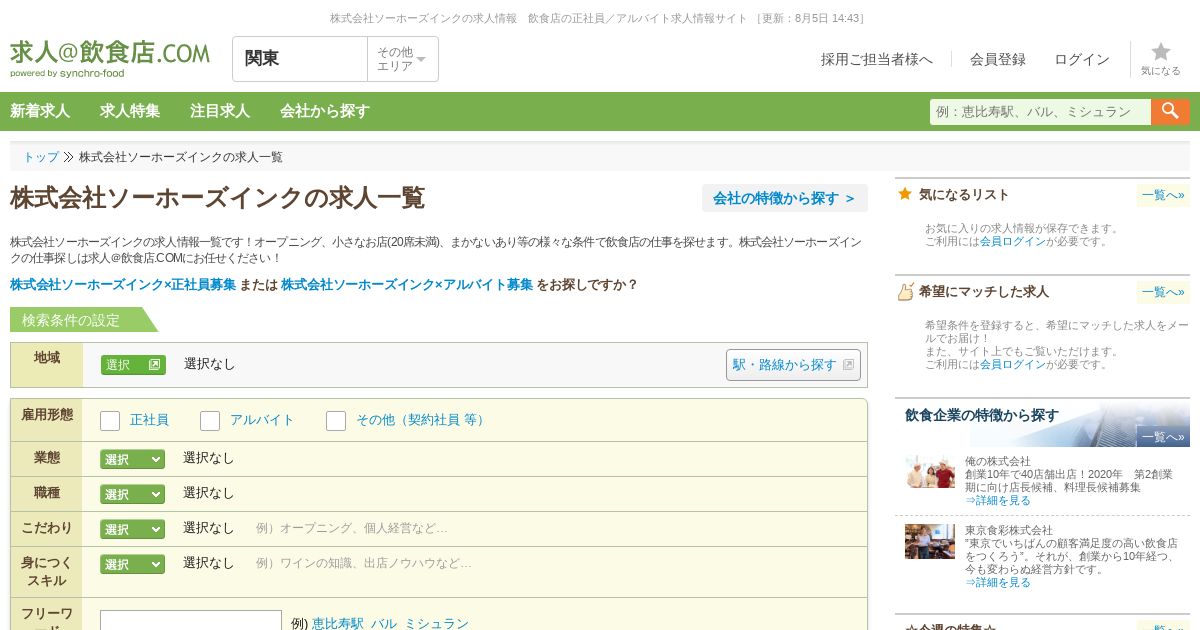Click the トップ breadcrumb link

(41, 157)
